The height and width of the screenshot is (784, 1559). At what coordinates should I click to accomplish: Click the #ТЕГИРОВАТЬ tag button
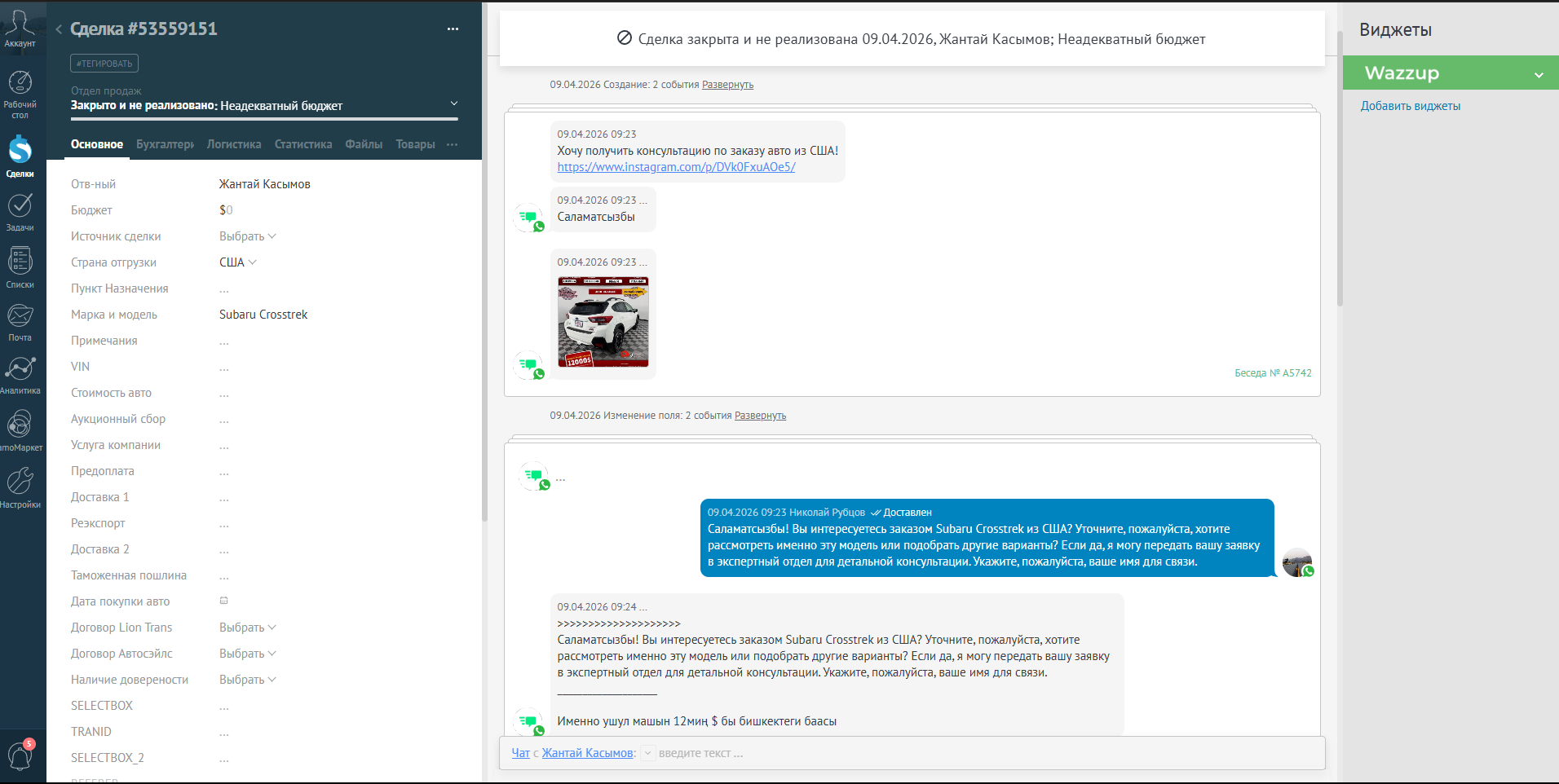tap(104, 64)
